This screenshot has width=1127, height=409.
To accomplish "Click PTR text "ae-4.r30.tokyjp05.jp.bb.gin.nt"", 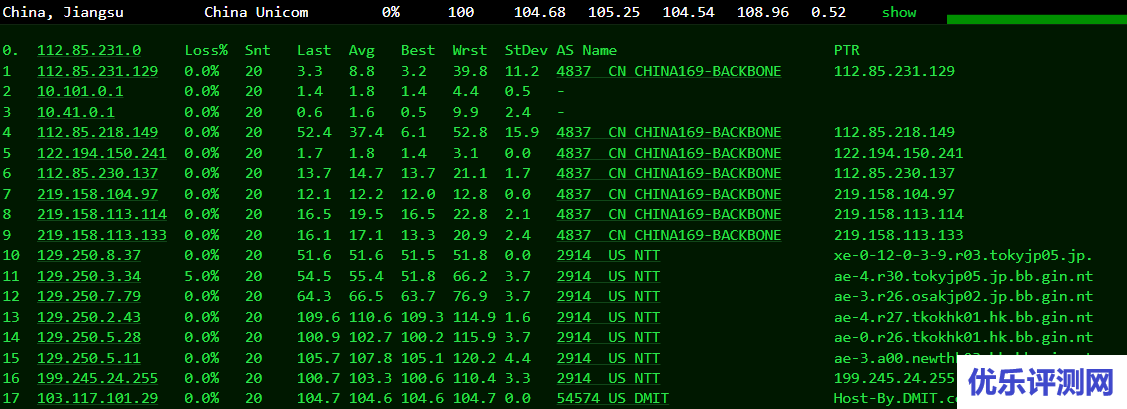I will click(963, 276).
